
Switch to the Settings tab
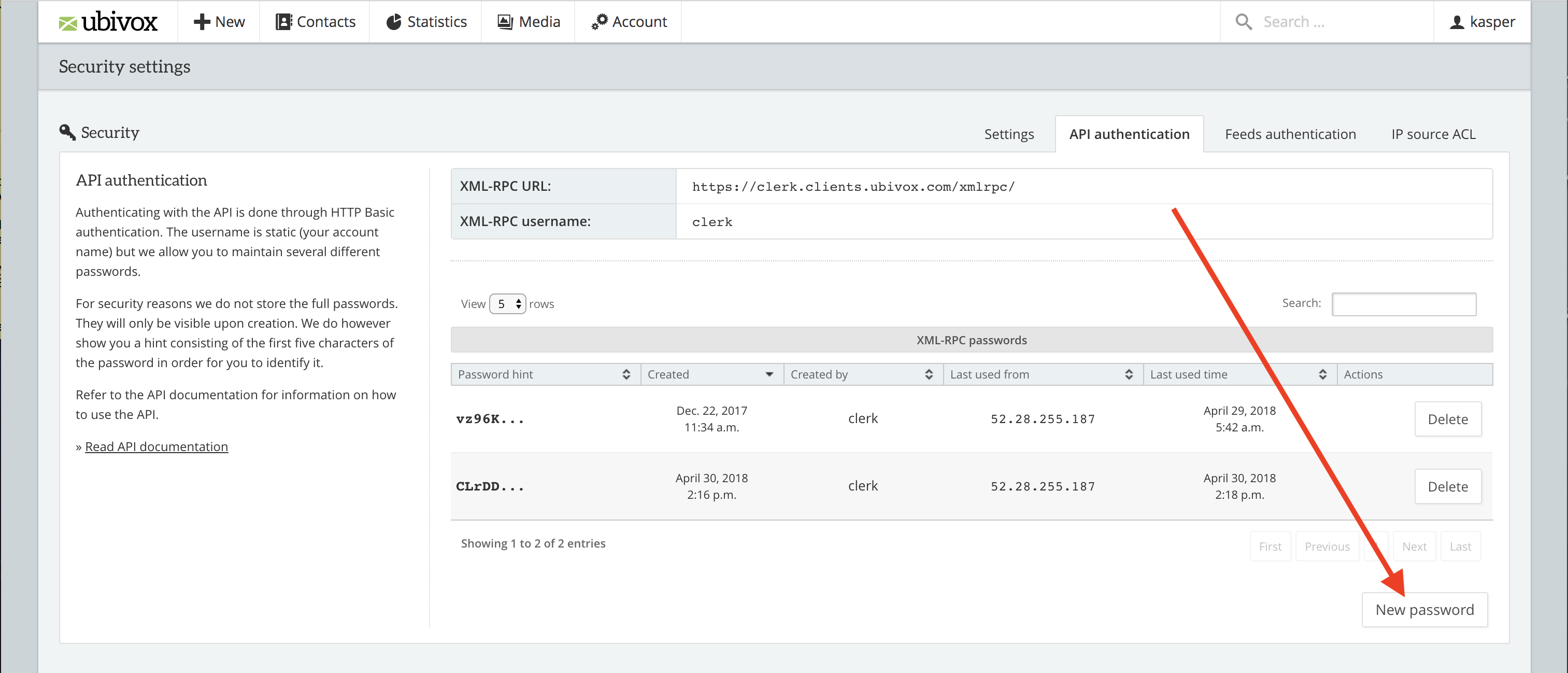click(1008, 134)
